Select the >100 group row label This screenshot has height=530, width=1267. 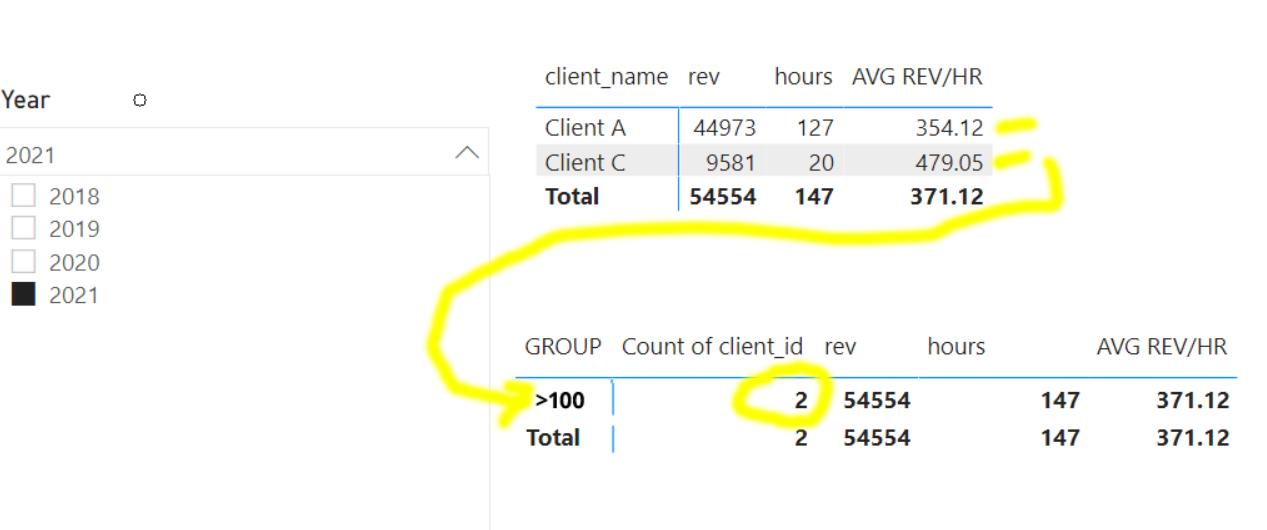tap(560, 401)
